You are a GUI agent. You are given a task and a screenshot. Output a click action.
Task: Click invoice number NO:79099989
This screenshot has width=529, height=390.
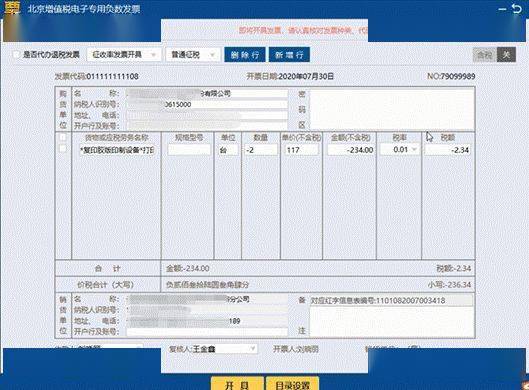(451, 76)
